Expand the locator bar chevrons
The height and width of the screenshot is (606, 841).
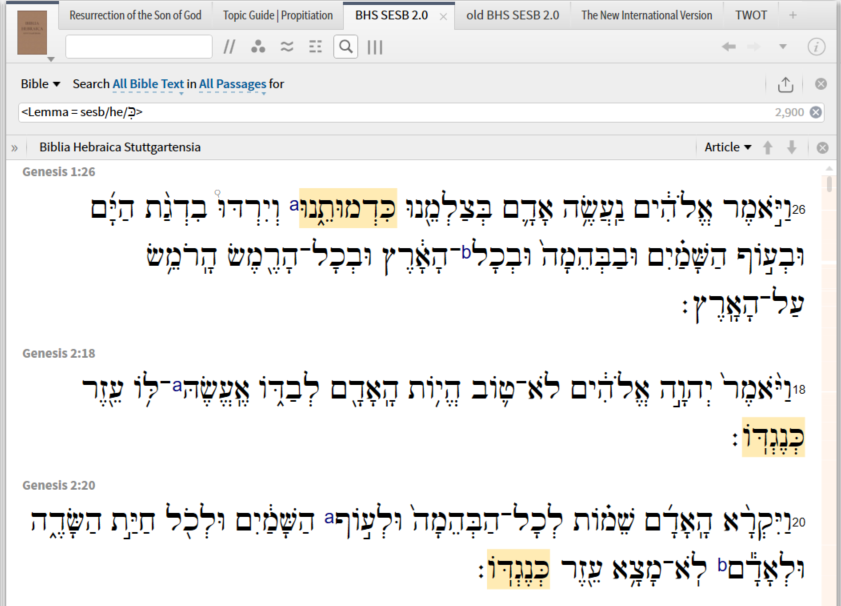point(14,147)
